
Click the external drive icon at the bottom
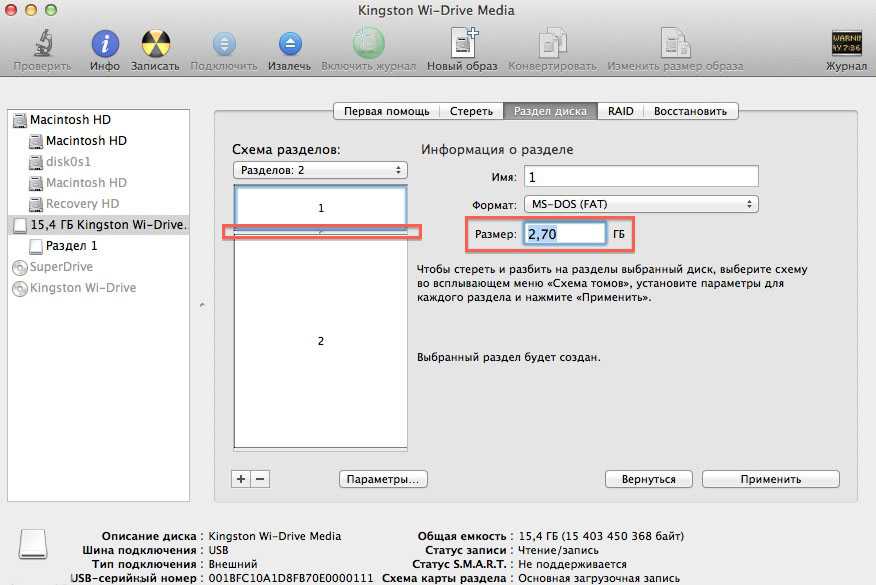33,544
